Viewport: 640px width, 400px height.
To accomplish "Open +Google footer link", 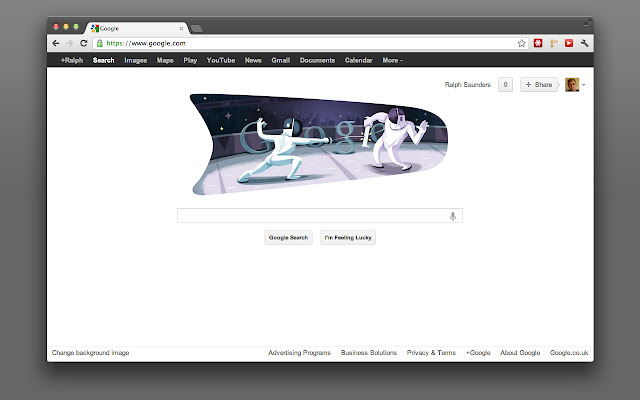I will pyautogui.click(x=478, y=353).
